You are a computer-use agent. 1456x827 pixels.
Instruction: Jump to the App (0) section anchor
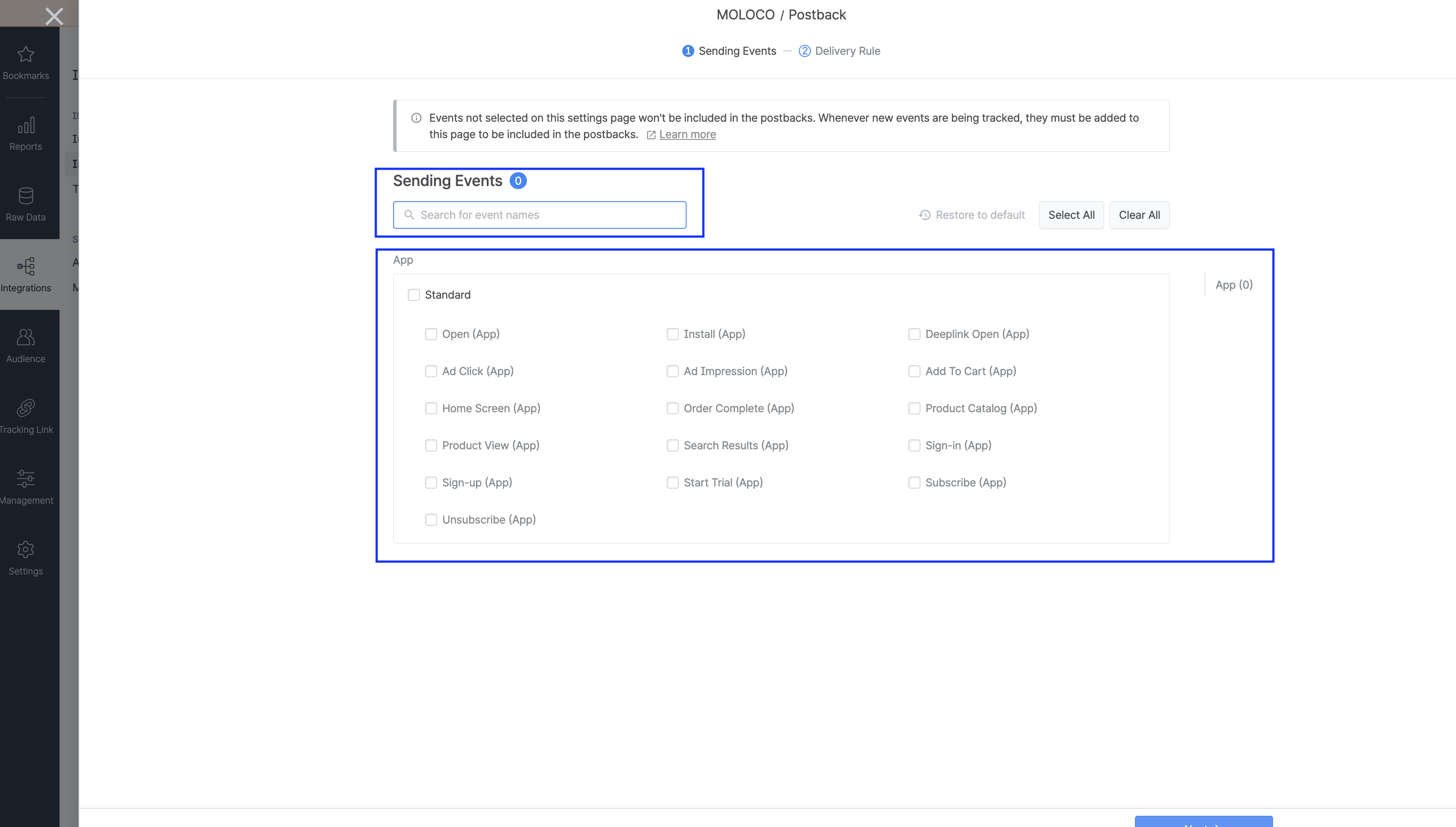coord(1233,284)
